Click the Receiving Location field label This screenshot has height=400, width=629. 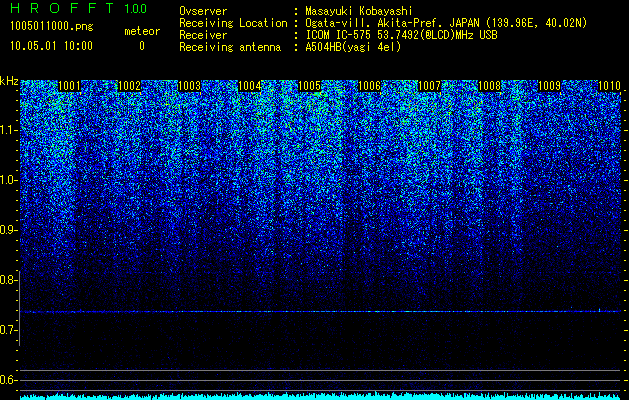pos(233,23)
